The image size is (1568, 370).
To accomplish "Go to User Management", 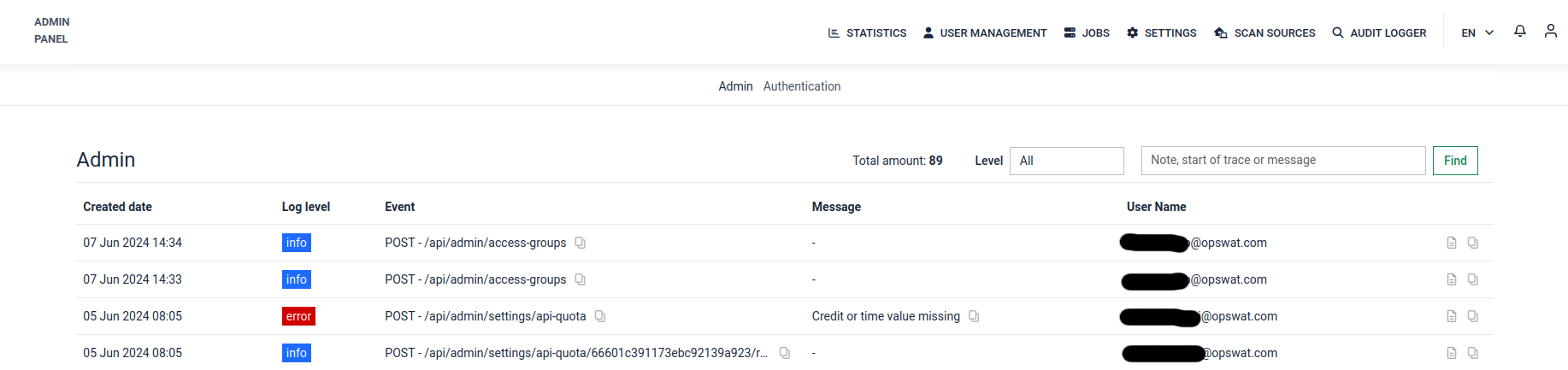I will [984, 32].
